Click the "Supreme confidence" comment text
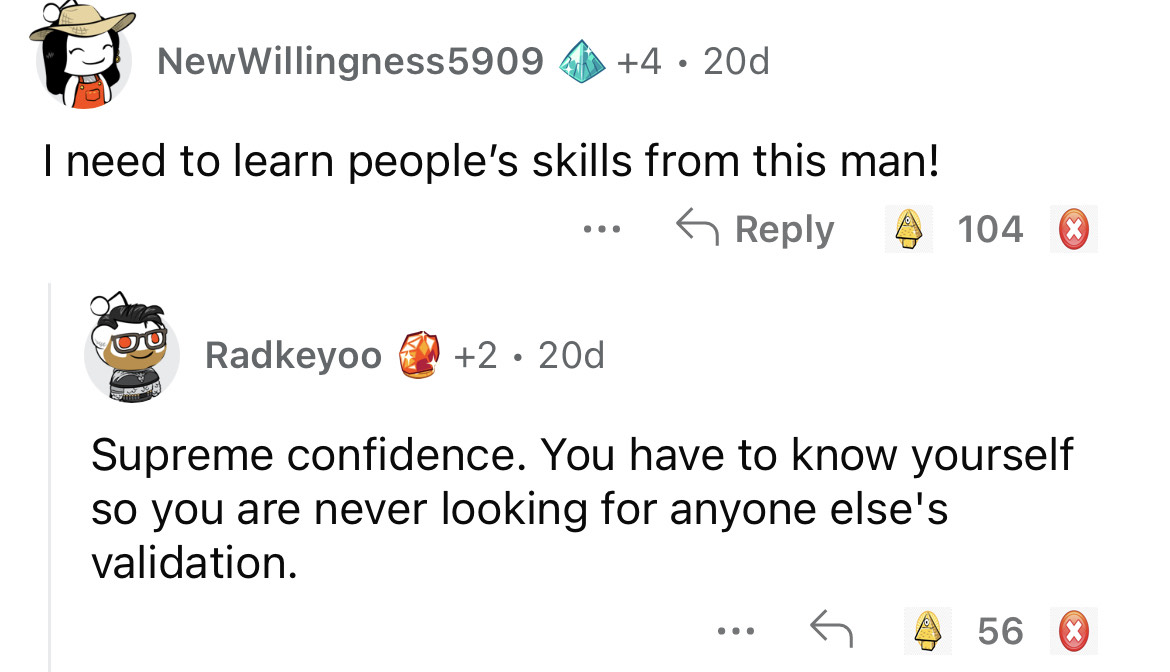 pyautogui.click(x=580, y=508)
